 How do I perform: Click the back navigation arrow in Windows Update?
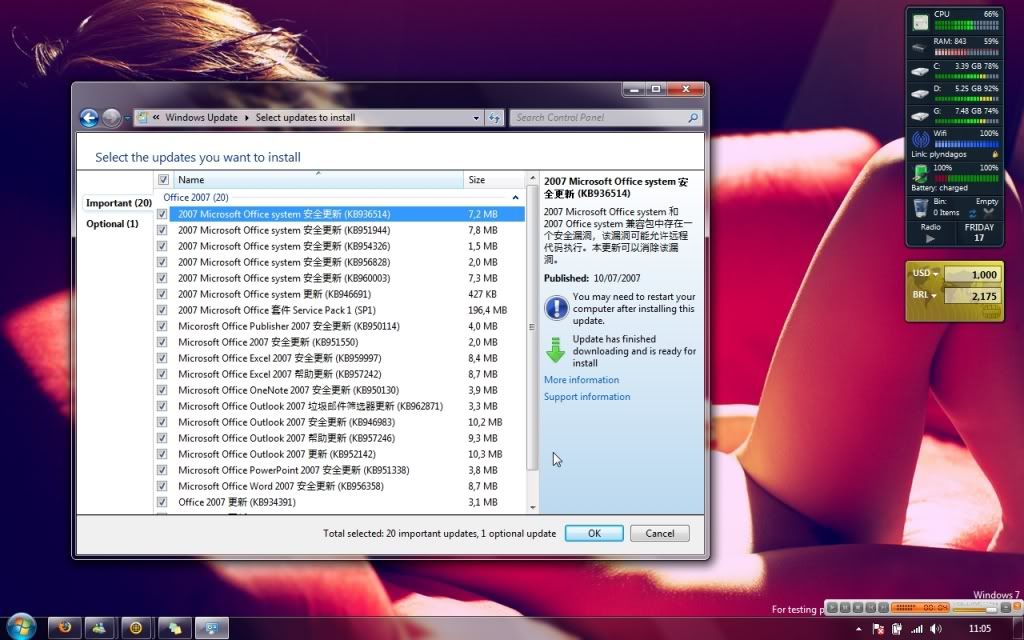89,117
